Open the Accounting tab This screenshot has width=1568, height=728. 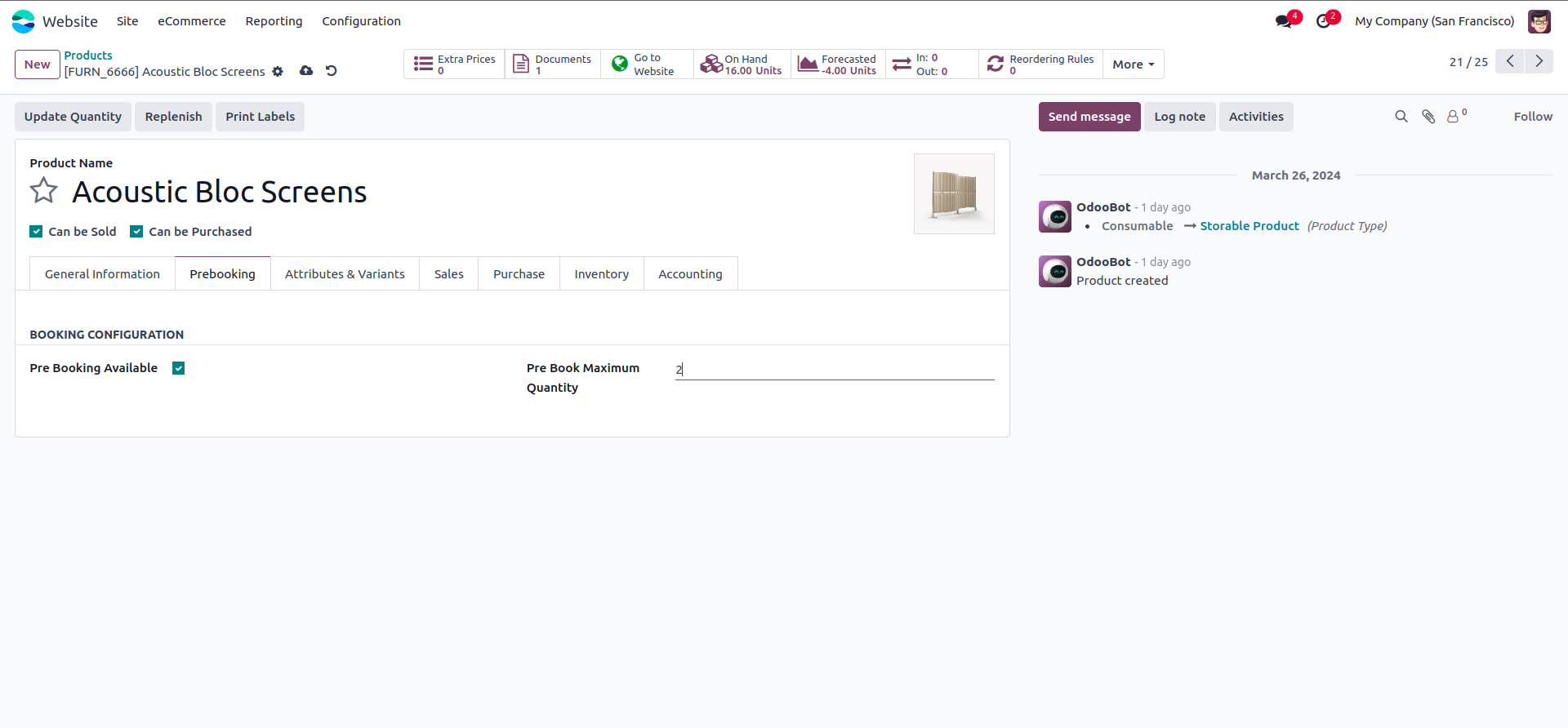point(690,274)
